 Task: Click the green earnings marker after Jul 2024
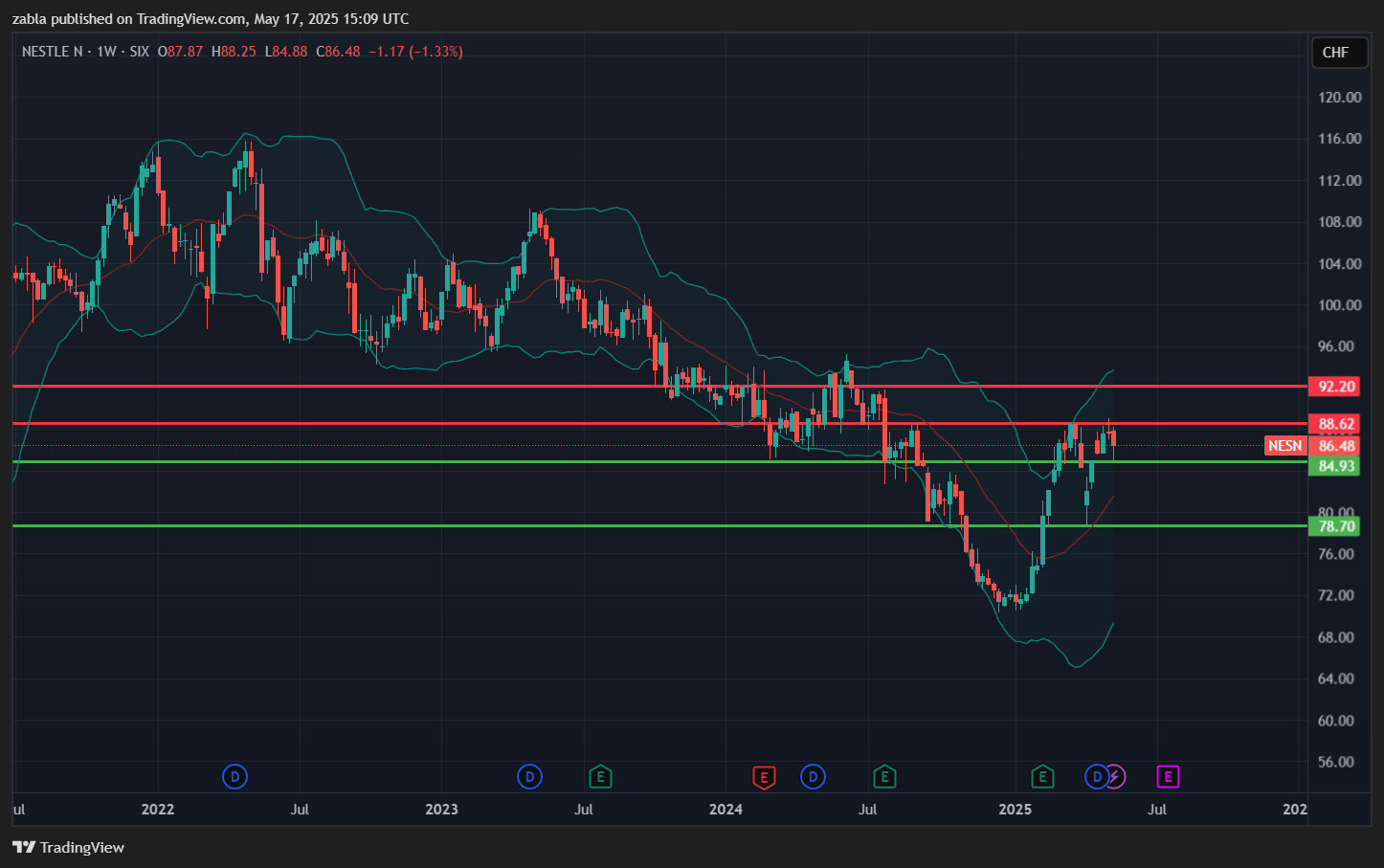(x=884, y=777)
